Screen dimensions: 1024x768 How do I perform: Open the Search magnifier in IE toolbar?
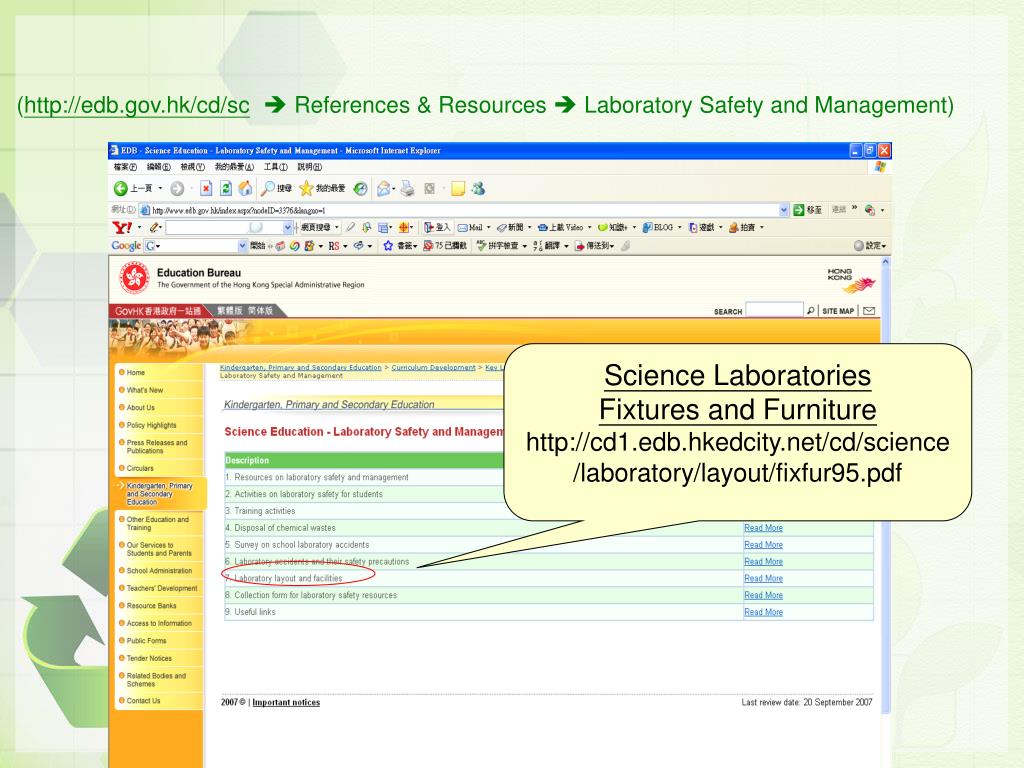coord(268,189)
